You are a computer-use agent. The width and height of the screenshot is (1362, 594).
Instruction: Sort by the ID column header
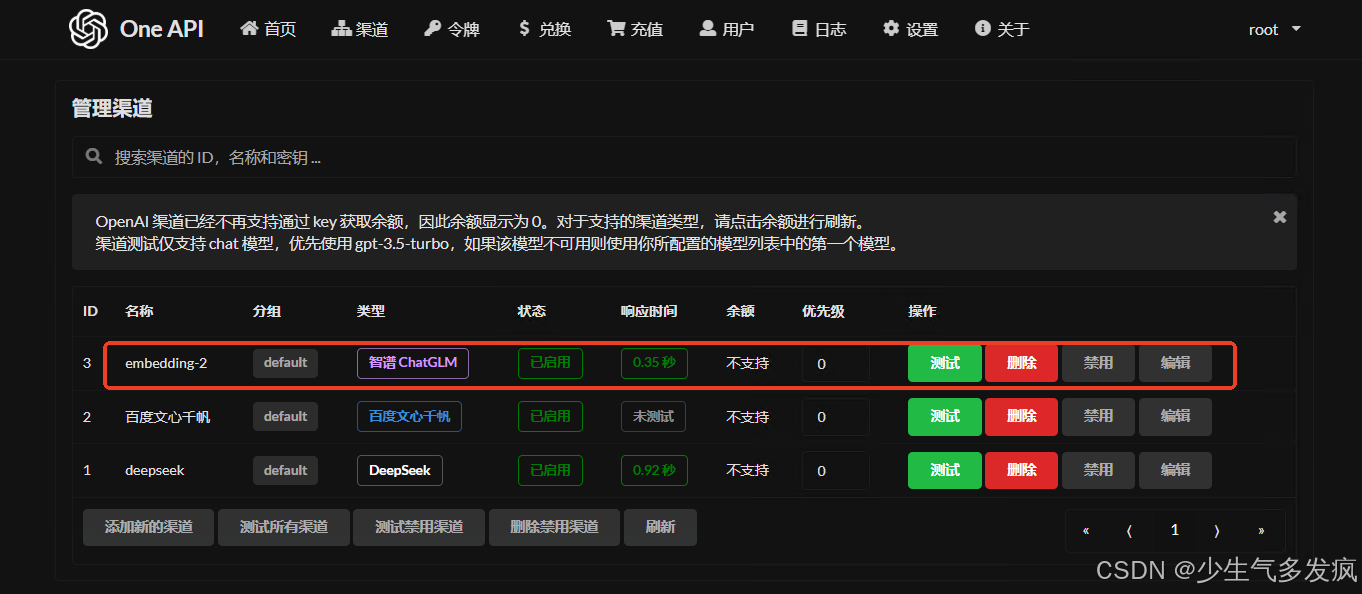pyautogui.click(x=90, y=311)
